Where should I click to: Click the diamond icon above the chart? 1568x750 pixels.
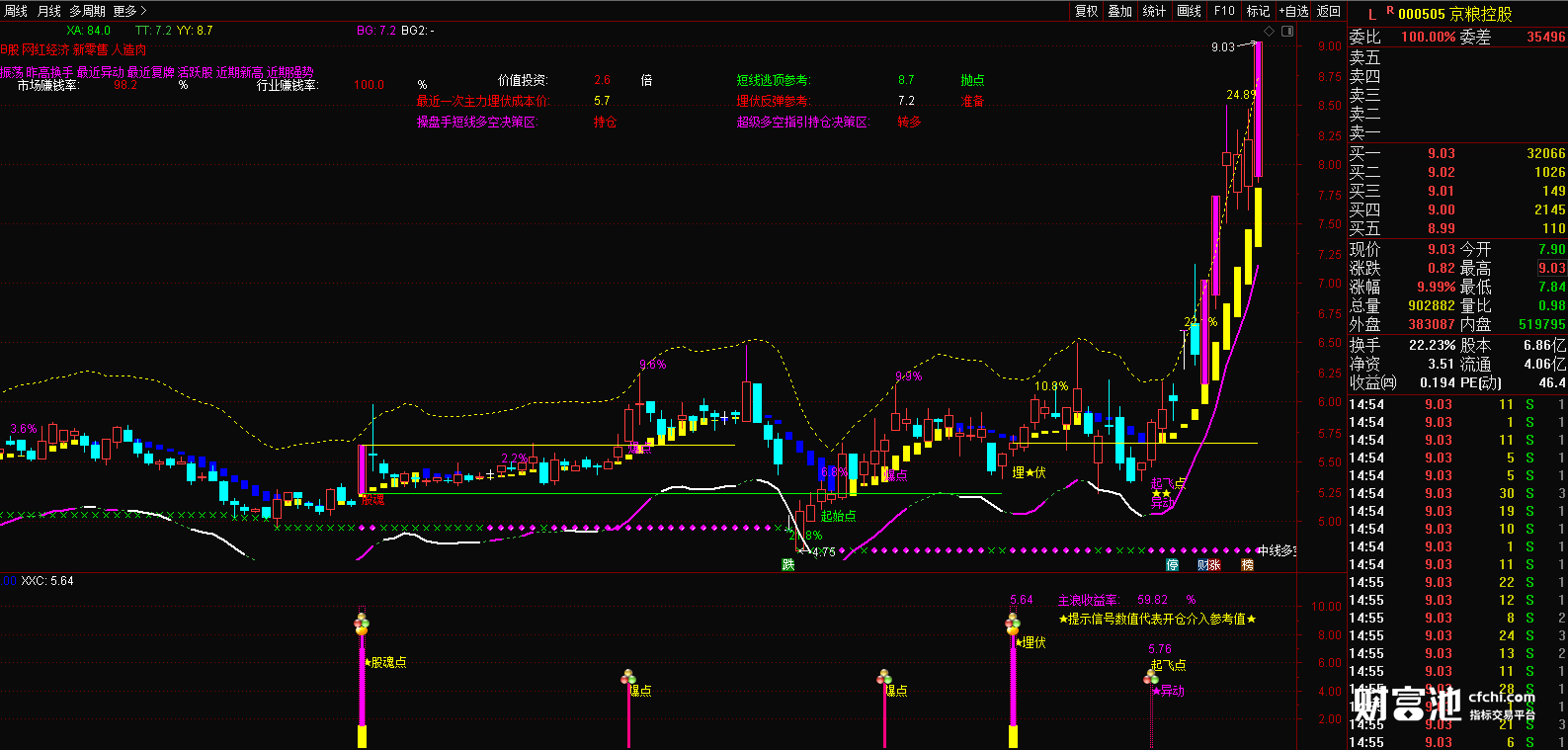(1270, 32)
